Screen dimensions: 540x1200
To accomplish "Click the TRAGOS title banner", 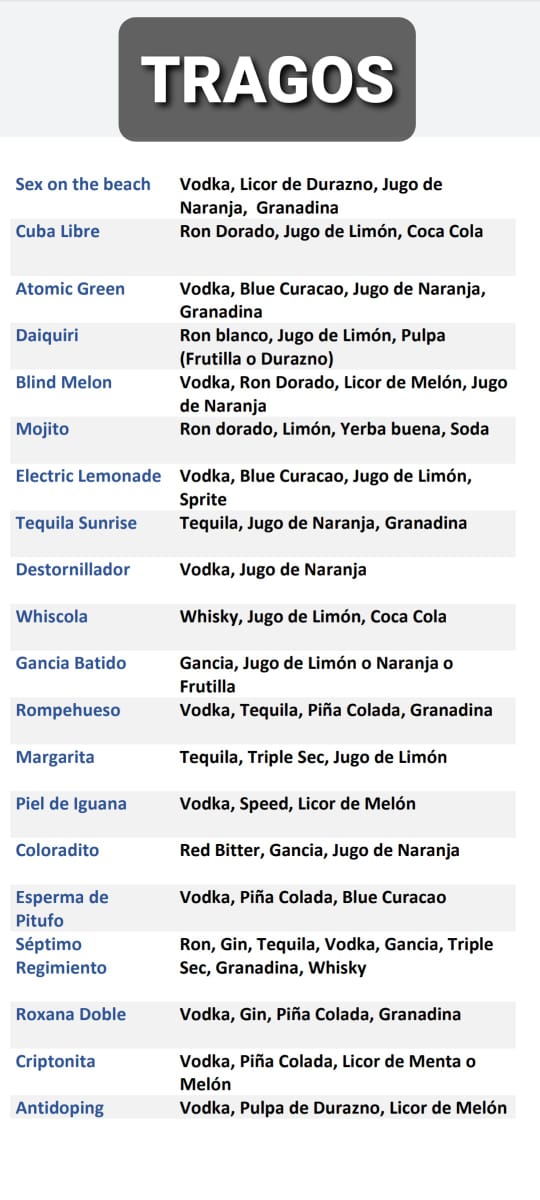I will (x=267, y=79).
